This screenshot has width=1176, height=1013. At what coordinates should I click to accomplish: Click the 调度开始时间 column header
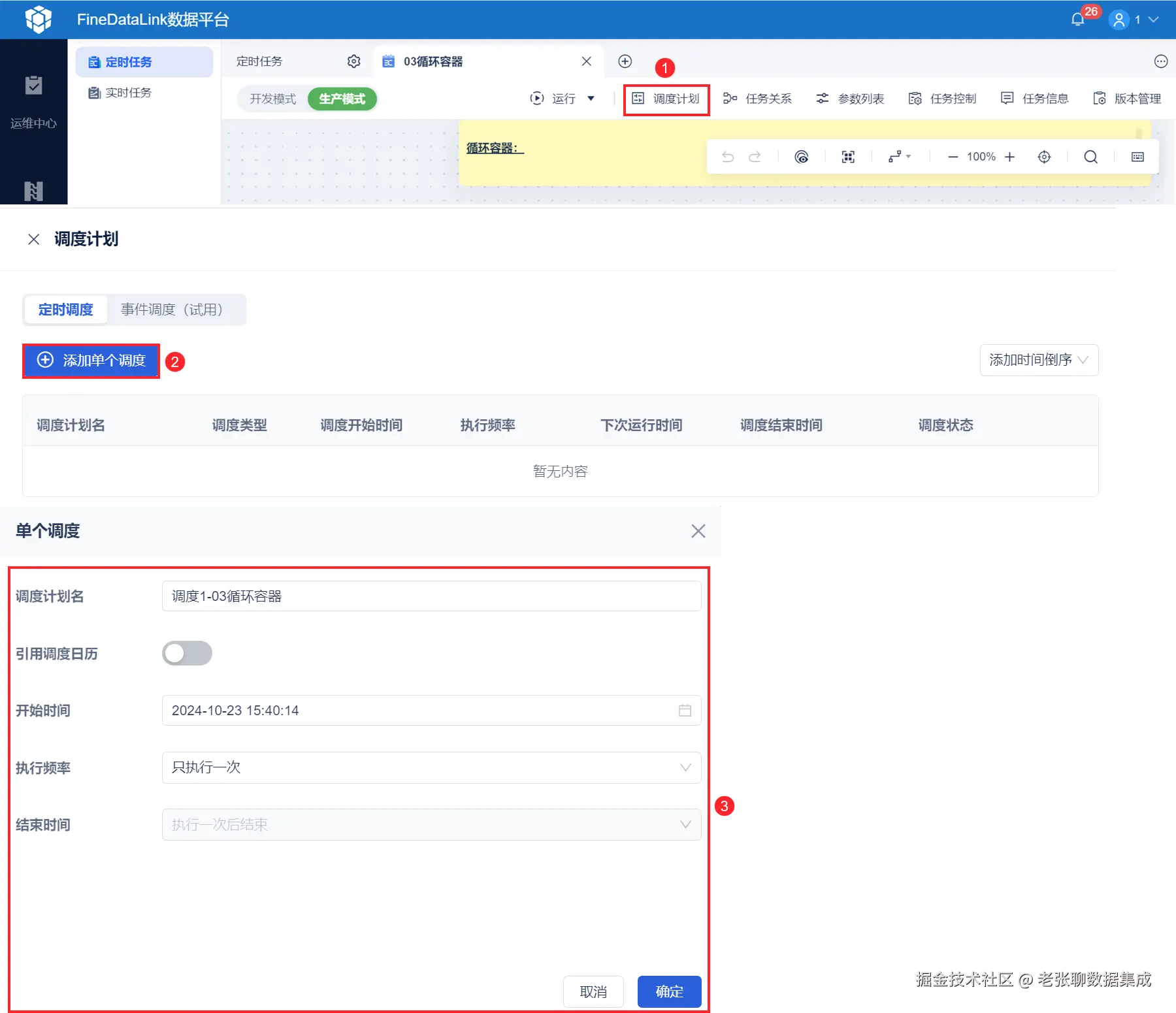(x=361, y=425)
